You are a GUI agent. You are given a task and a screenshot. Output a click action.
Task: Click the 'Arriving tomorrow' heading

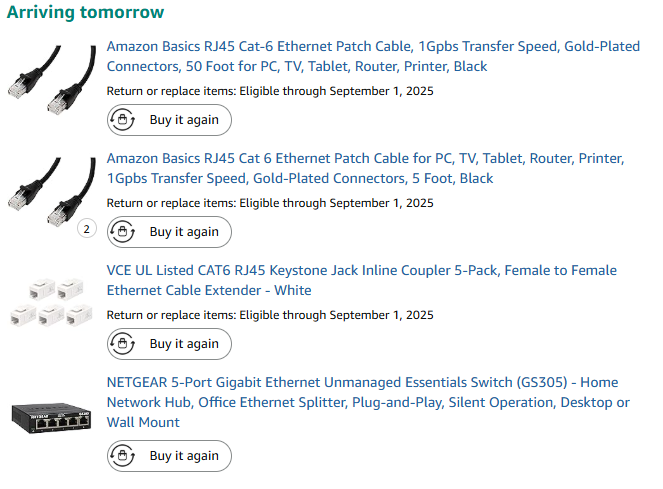click(86, 13)
